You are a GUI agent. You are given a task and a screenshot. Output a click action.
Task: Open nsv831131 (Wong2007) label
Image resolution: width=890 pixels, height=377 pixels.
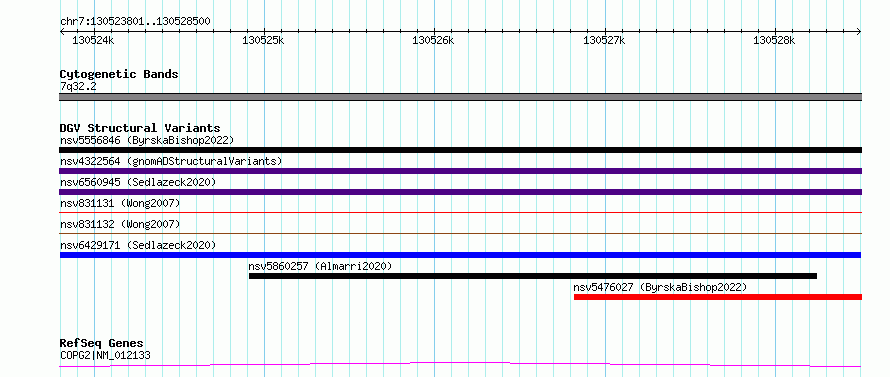(120, 203)
